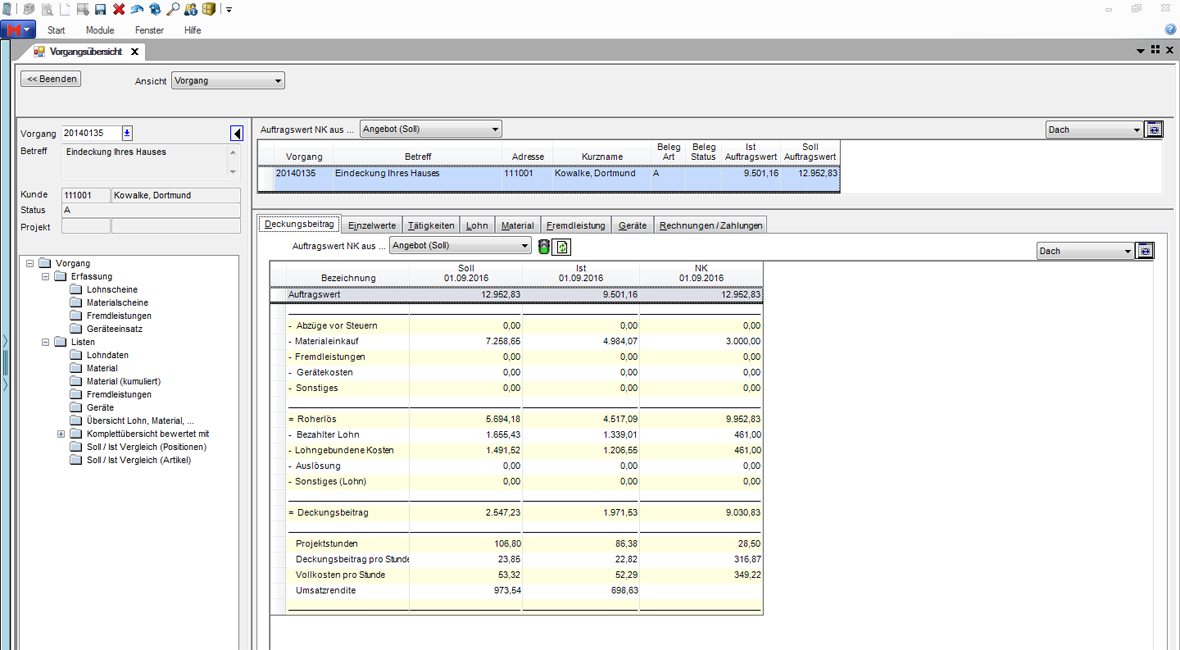Select Lohnscheine in the tree

(x=111, y=290)
